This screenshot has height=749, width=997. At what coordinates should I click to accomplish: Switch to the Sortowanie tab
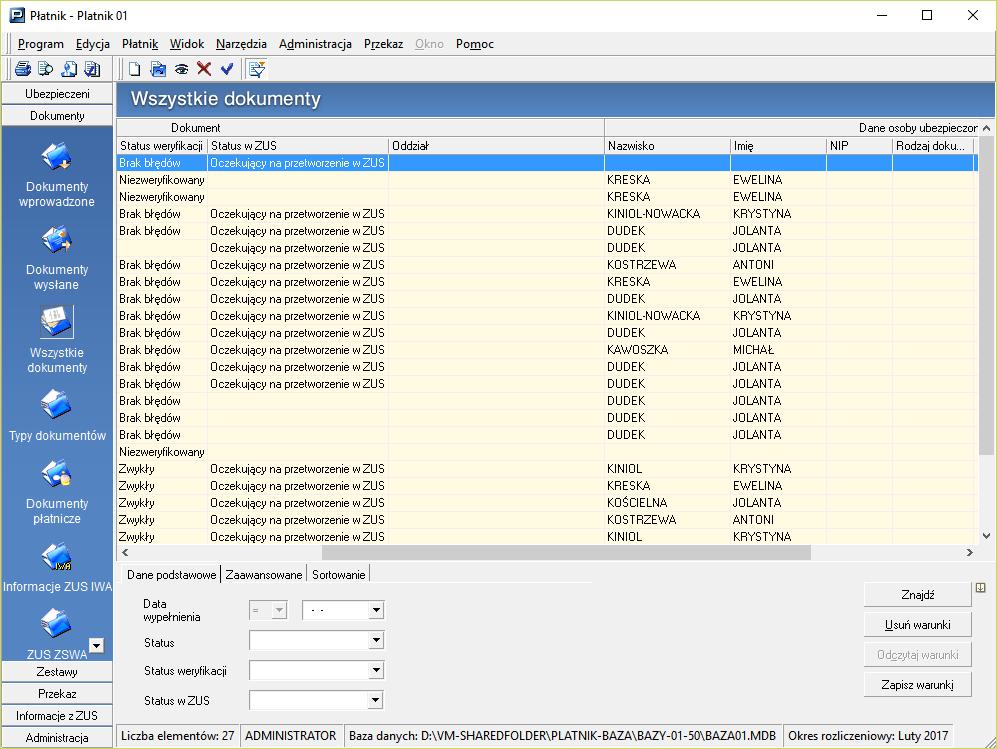[x=338, y=575]
